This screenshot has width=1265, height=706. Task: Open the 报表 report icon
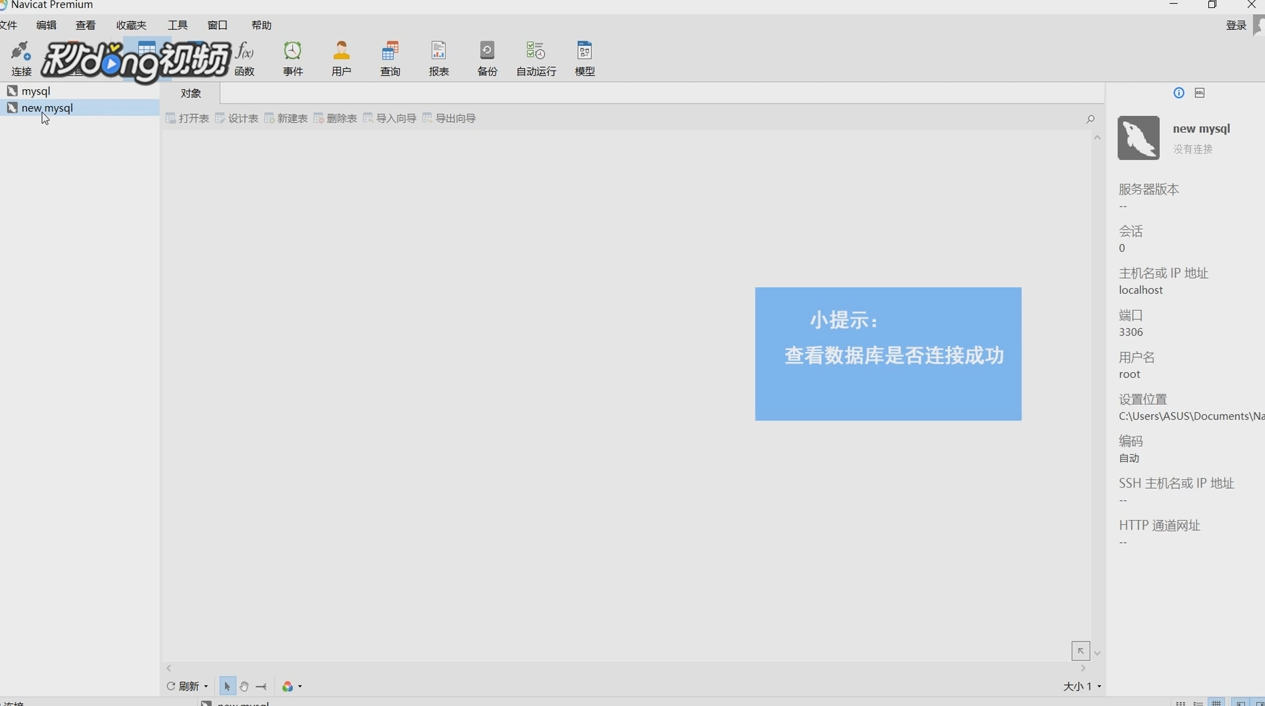tap(439, 58)
